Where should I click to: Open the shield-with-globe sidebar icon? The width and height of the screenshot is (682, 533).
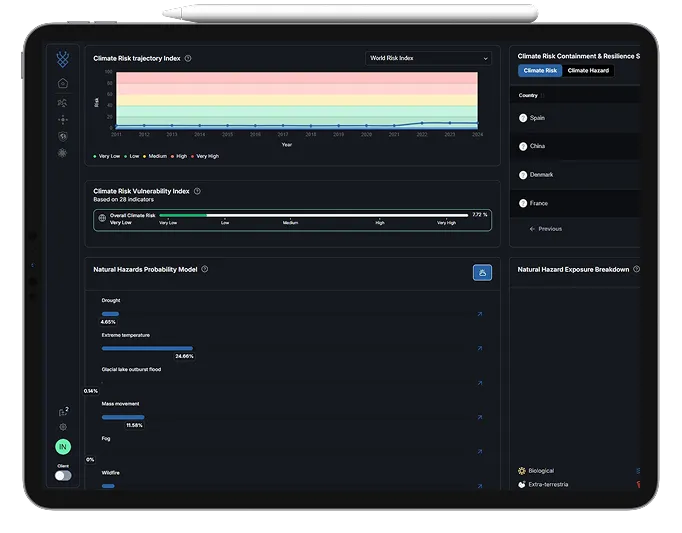[63, 136]
